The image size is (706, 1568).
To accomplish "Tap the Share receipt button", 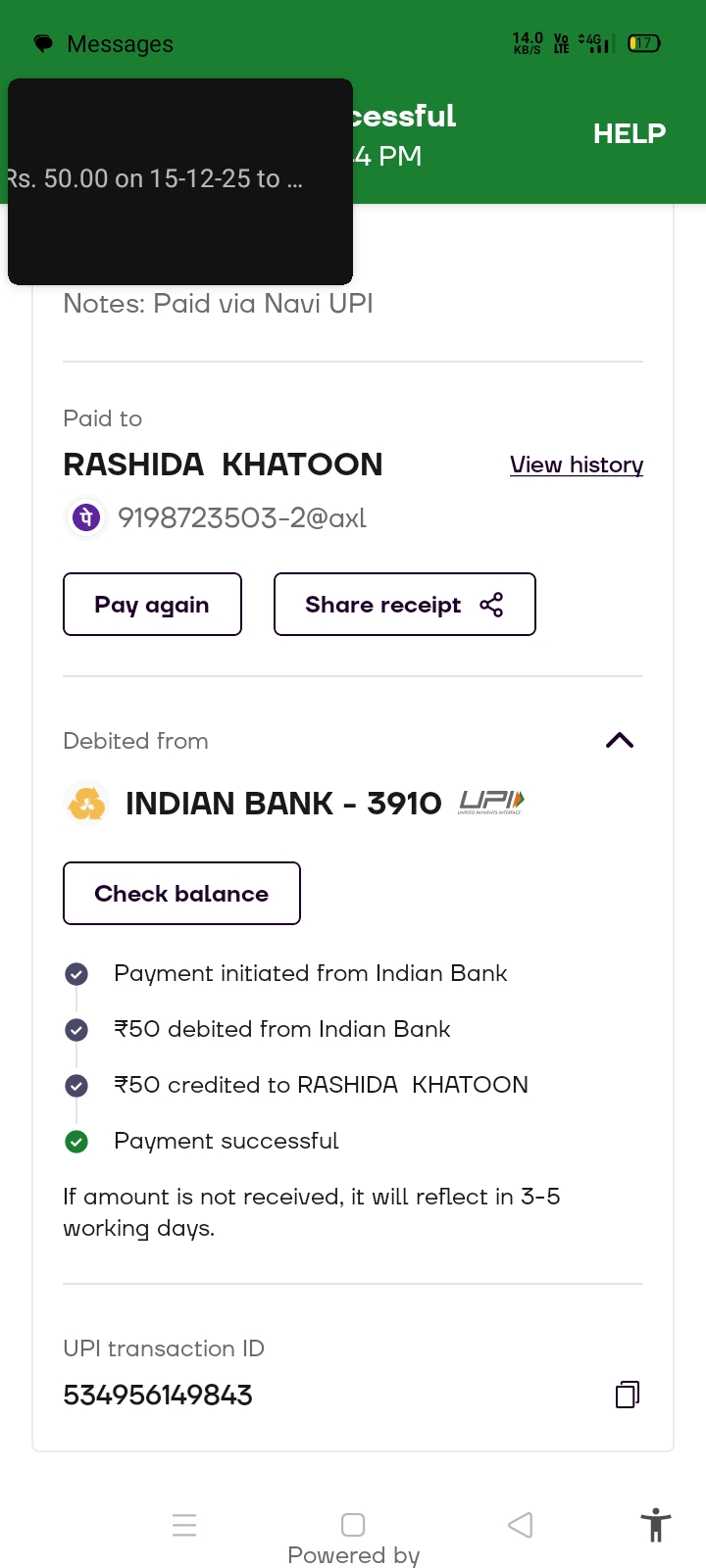I will pos(404,605).
